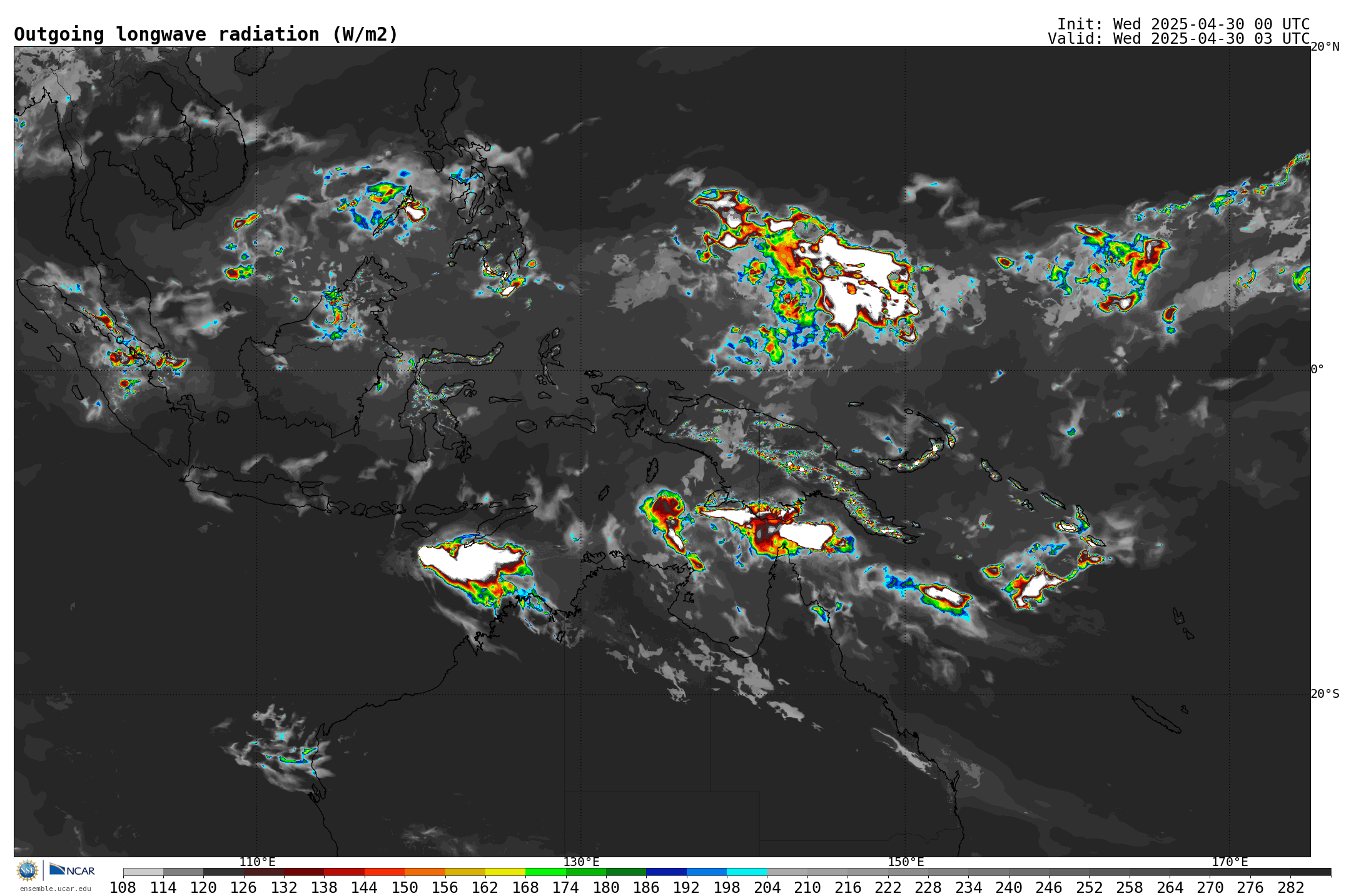This screenshot has height=896, width=1351.
Task: Click the 110°E longitude label
Action: (257, 862)
